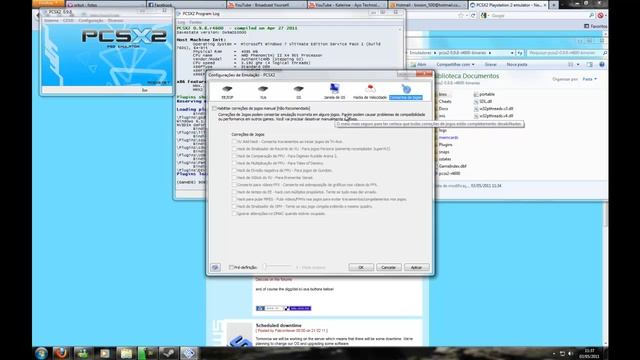Select the 'Cheats' folder

(x=445, y=101)
